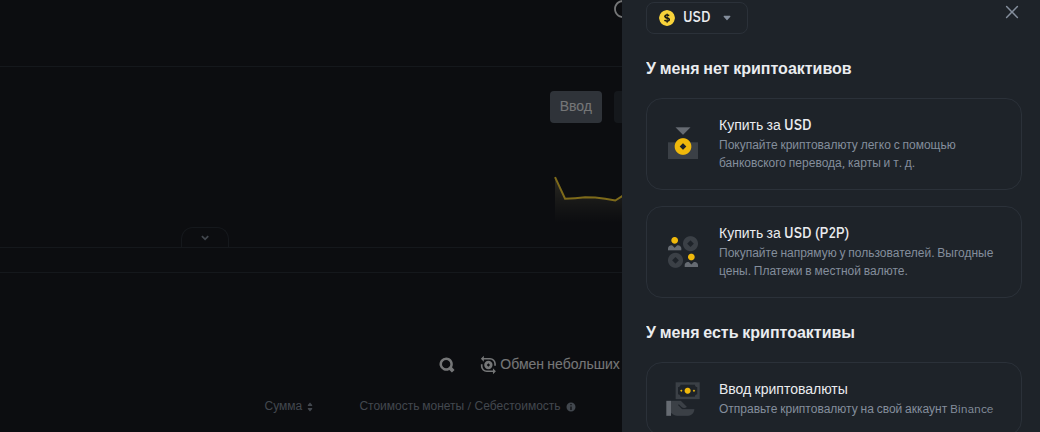This screenshot has height=432, width=1040.
Task: Click the Сумма sort arrows icon
Action: click(x=310, y=407)
